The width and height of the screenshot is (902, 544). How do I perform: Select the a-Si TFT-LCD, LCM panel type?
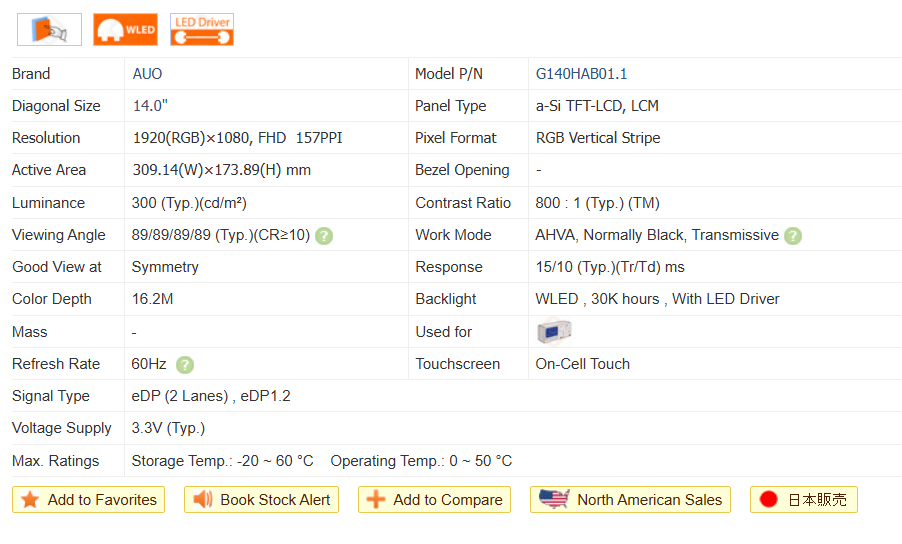[597, 106]
